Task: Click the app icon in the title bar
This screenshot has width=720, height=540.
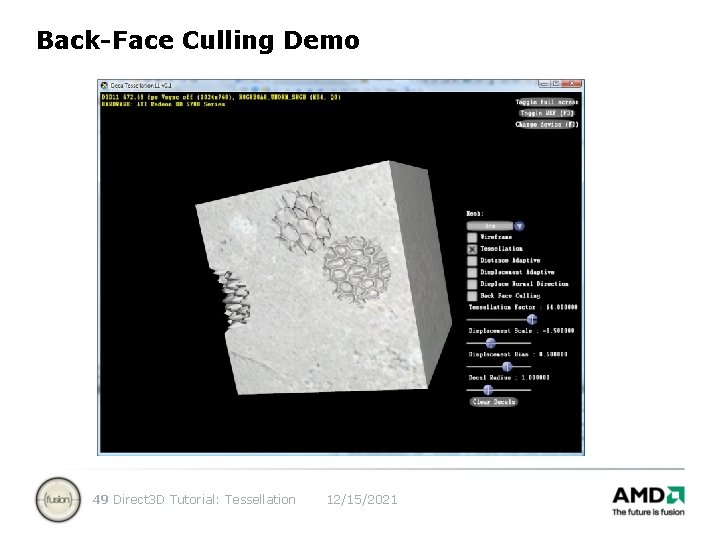Action: pyautogui.click(x=105, y=85)
